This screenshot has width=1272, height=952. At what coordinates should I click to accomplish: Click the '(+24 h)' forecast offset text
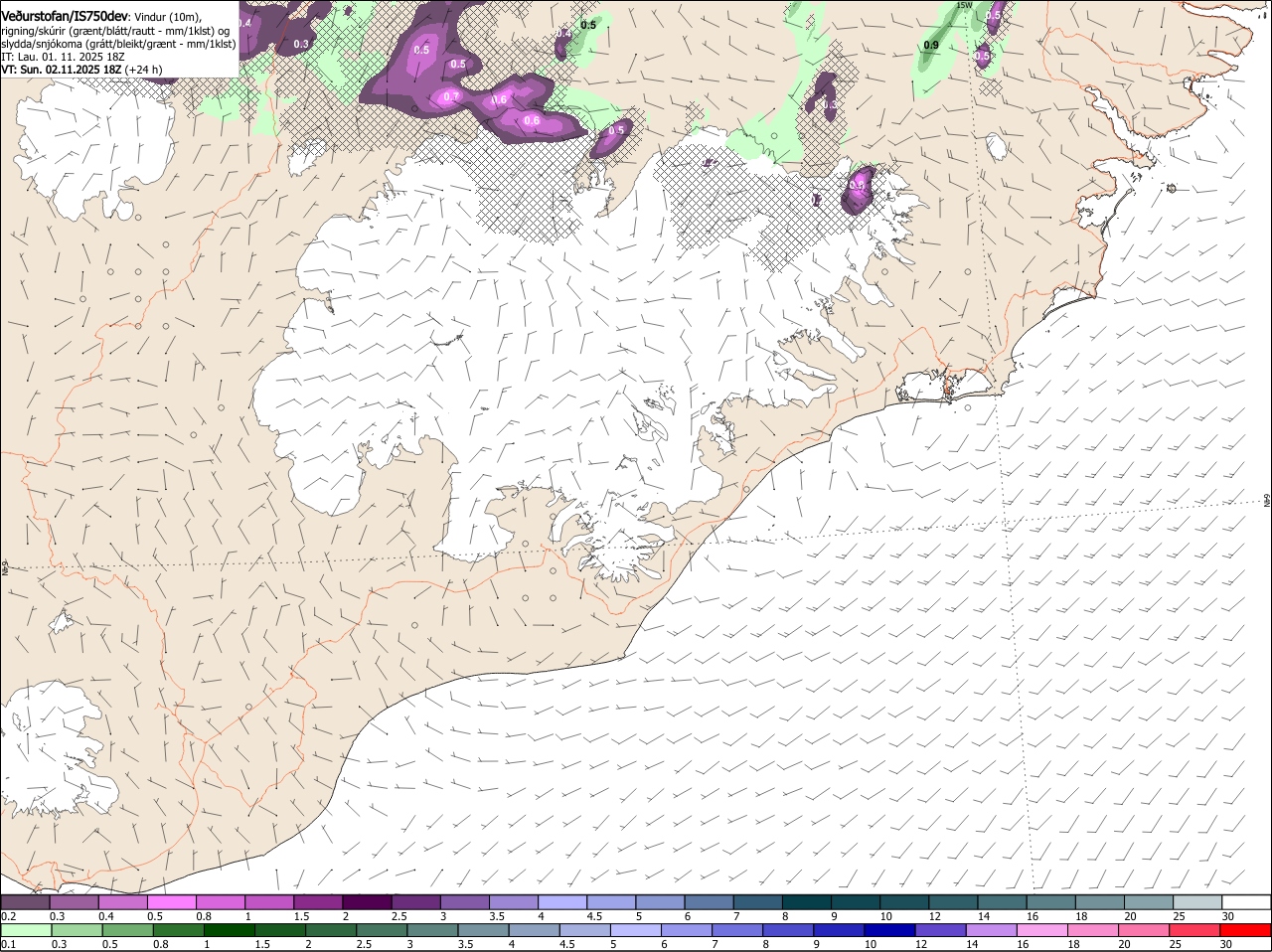coord(143,71)
